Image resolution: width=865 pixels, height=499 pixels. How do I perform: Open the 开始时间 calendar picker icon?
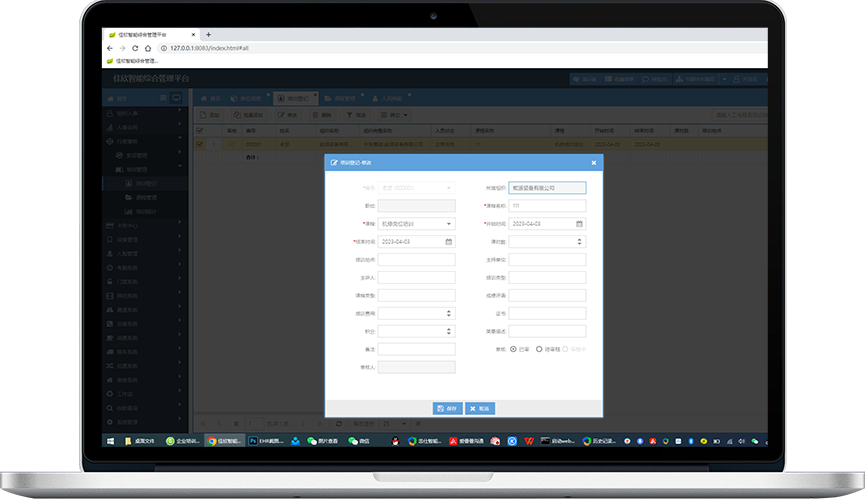pyautogui.click(x=580, y=224)
